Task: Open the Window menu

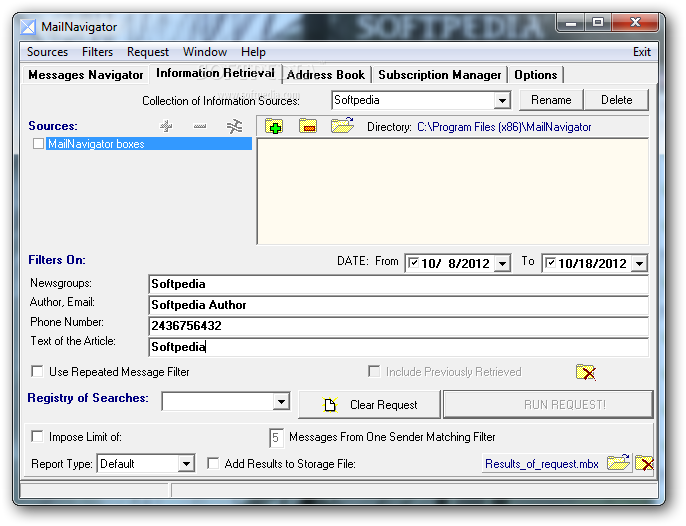Action: coord(205,52)
